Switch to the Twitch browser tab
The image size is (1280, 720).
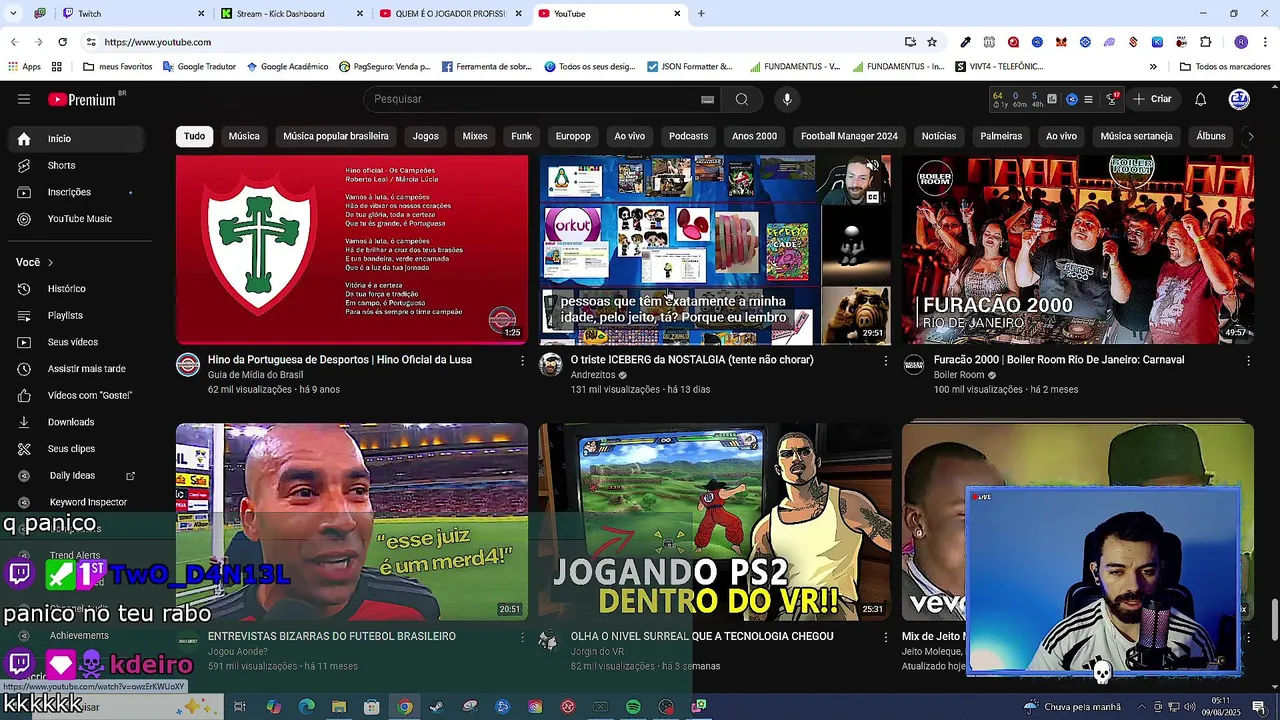coord(130,14)
